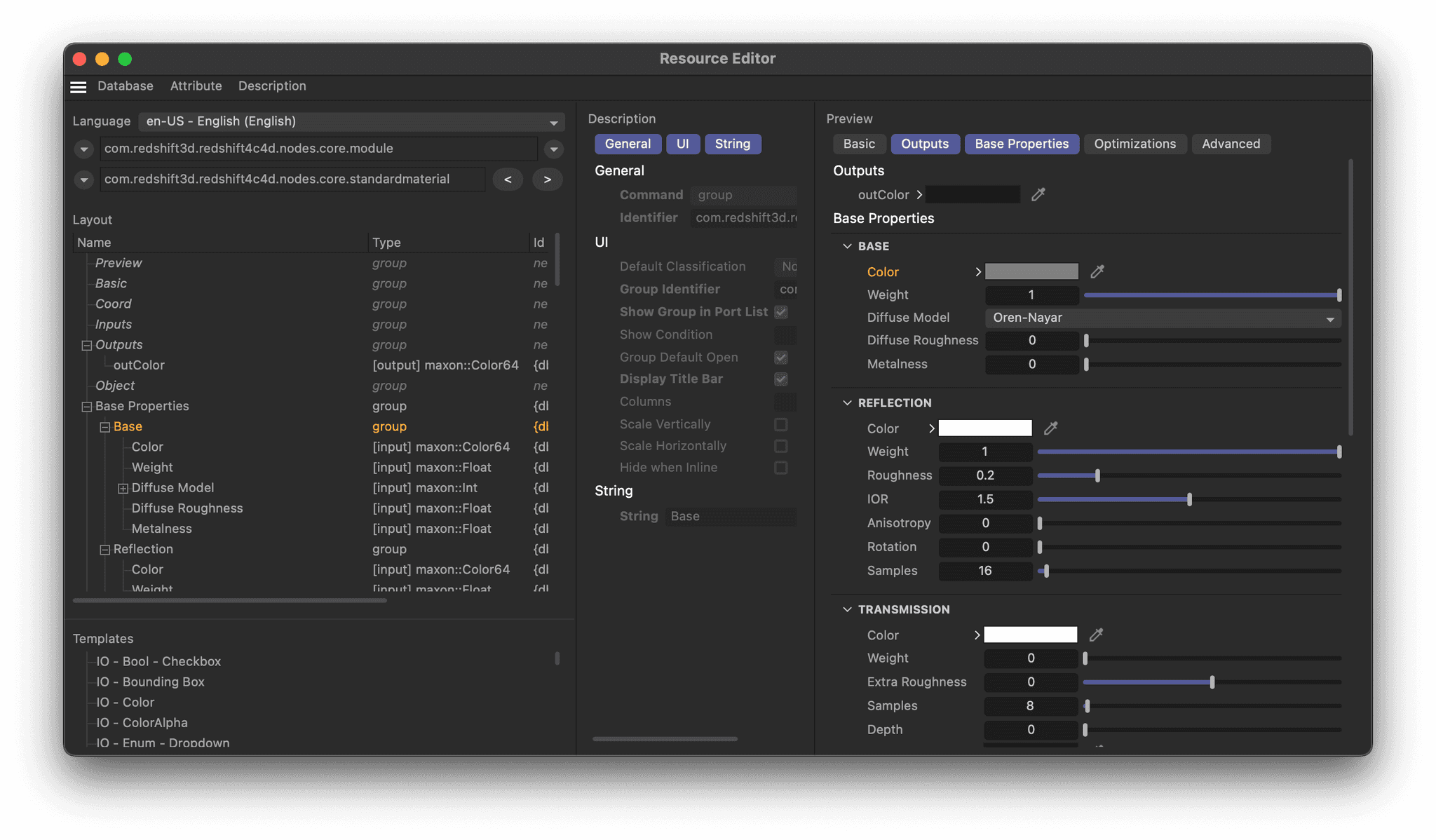Collapse the BASE section
Image resolution: width=1436 pixels, height=840 pixels.
coord(847,246)
